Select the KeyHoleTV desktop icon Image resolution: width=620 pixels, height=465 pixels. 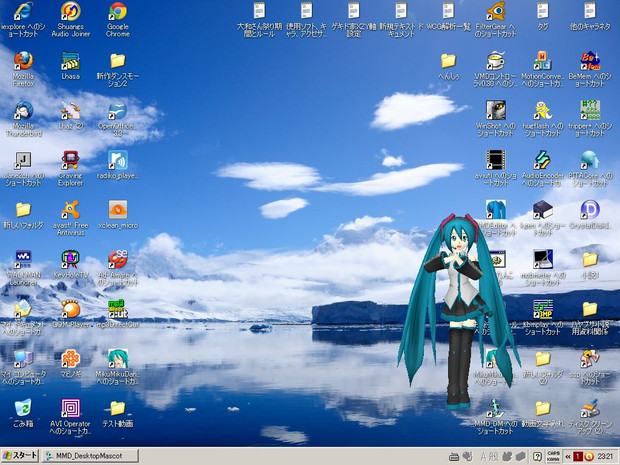point(70,259)
